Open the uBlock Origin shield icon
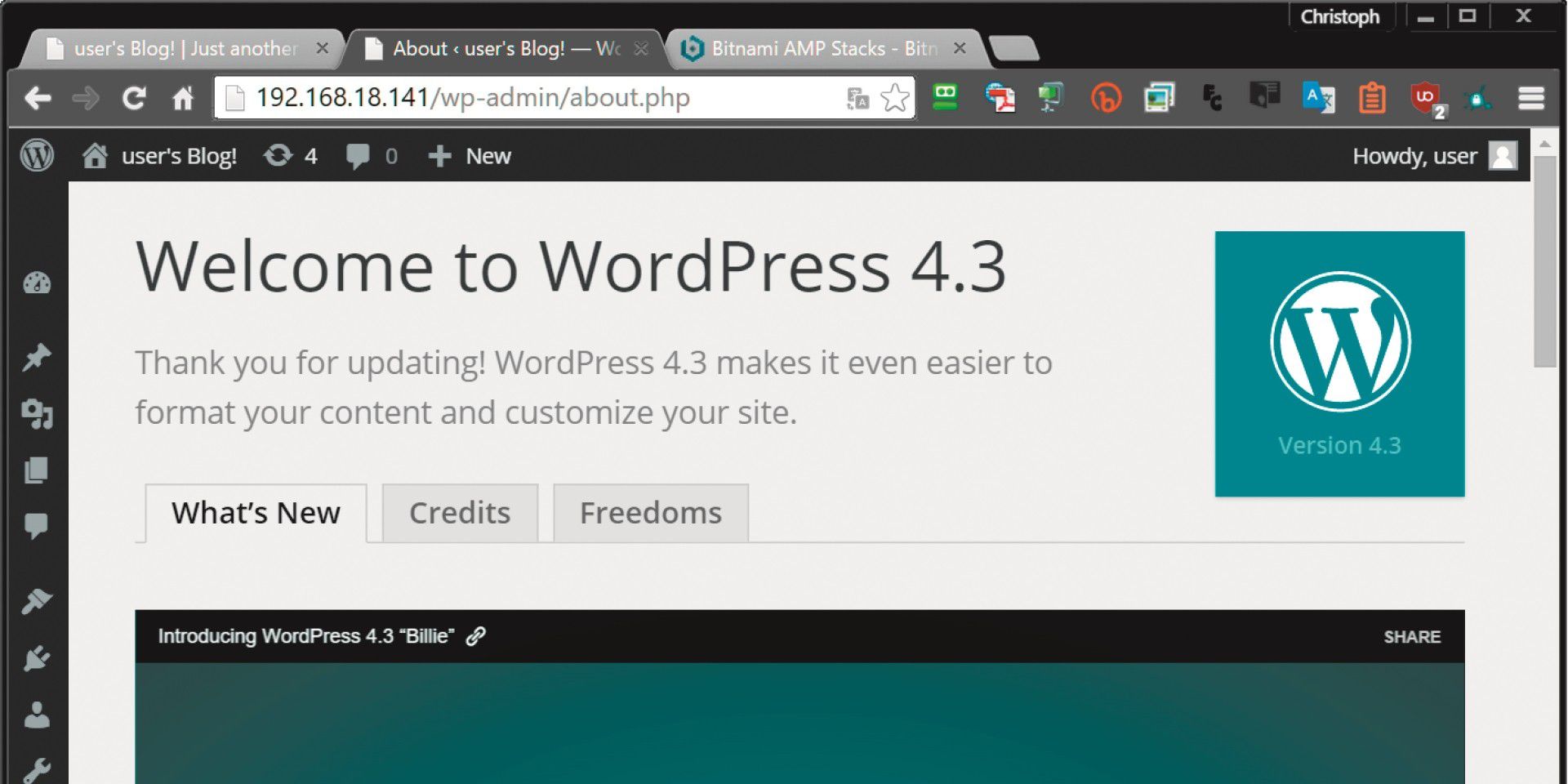The height and width of the screenshot is (784, 1568). (x=1427, y=100)
